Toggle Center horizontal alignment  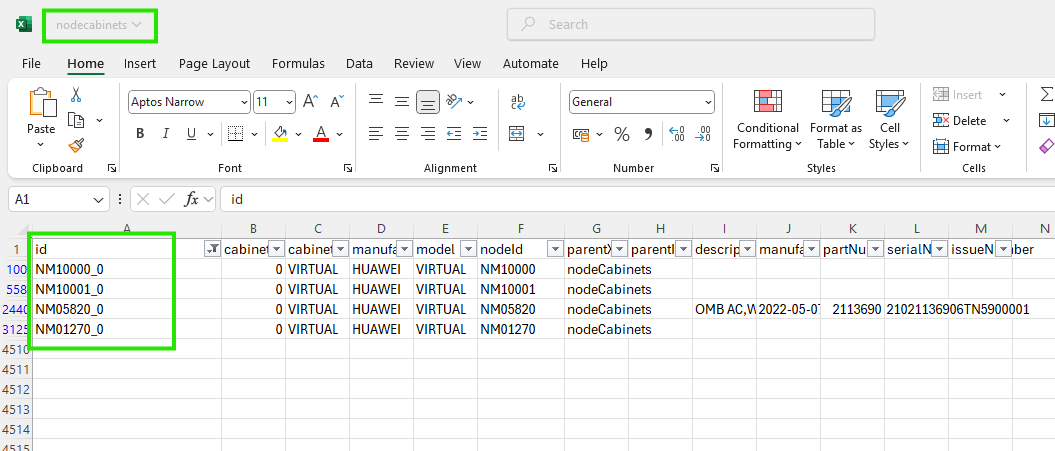pyautogui.click(x=402, y=134)
